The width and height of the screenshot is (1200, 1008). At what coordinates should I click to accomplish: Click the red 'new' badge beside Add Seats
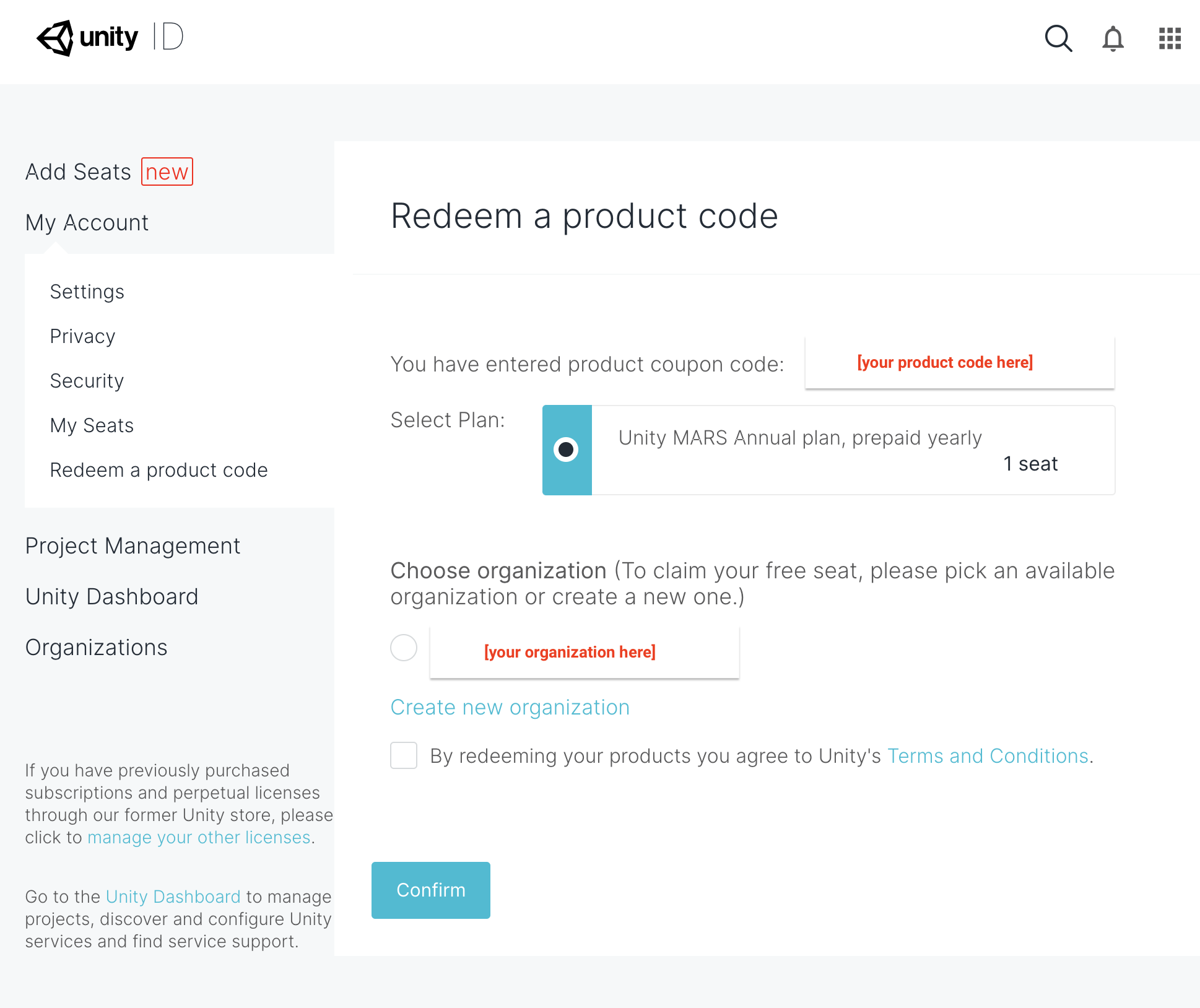click(167, 172)
